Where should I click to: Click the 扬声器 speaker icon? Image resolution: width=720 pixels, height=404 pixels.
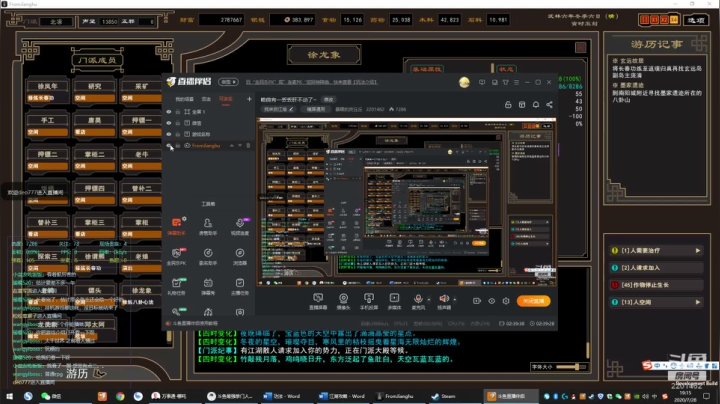tap(444, 299)
